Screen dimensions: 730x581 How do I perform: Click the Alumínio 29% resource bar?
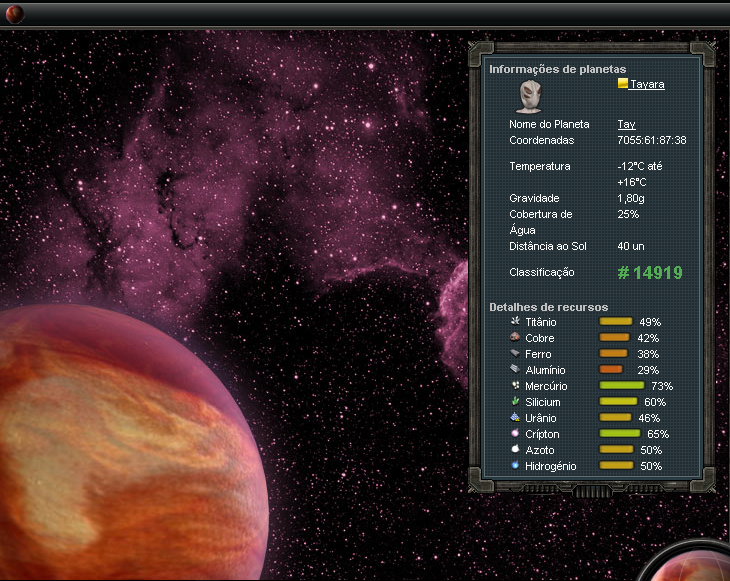click(611, 370)
